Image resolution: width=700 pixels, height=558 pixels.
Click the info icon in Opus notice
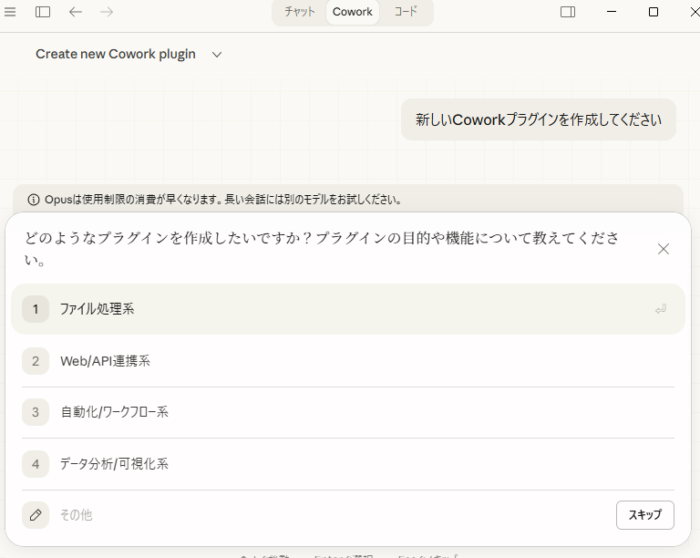(x=34, y=199)
